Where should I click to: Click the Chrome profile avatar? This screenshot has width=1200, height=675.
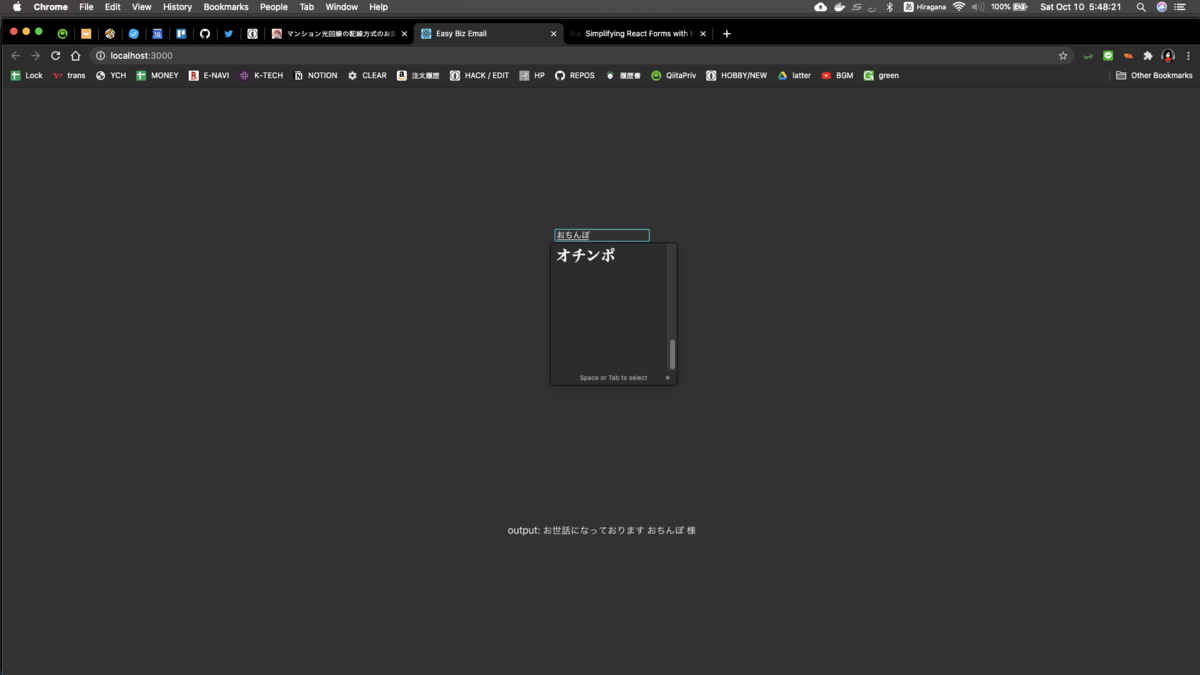[1168, 55]
